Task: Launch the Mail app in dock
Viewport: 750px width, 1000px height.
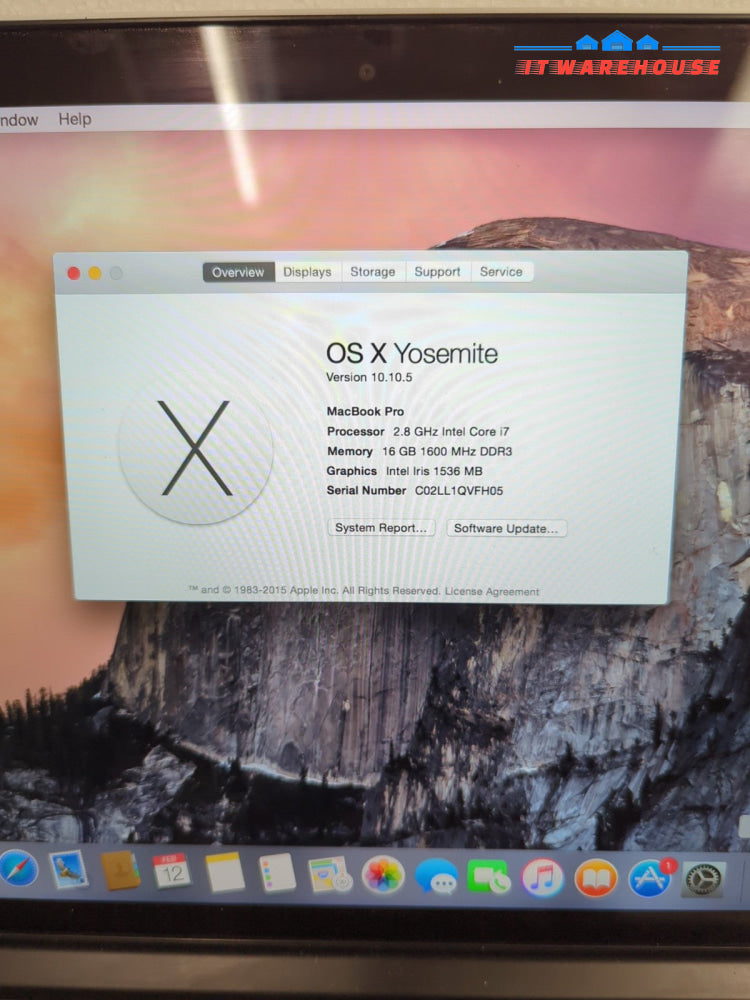Action: pos(68,870)
